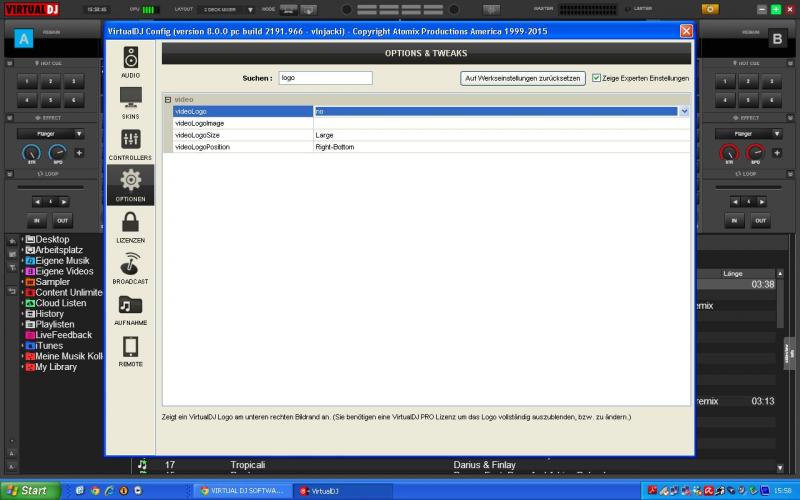The width and height of the screenshot is (800, 500).
Task: Click the loop halve arrow on deck A
Action: pyautogui.click(x=37, y=202)
